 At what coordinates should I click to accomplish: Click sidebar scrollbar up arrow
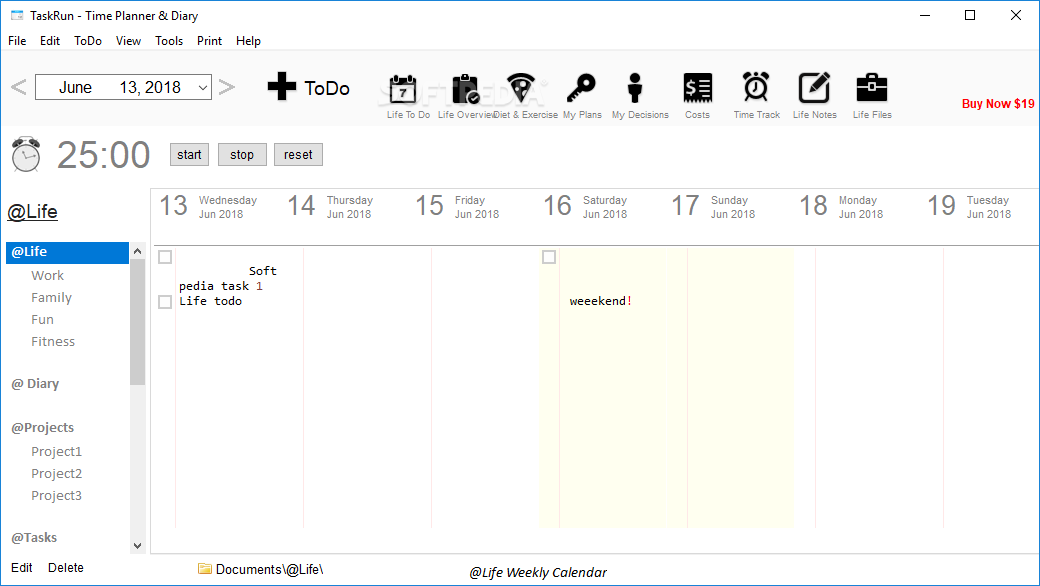pos(137,251)
